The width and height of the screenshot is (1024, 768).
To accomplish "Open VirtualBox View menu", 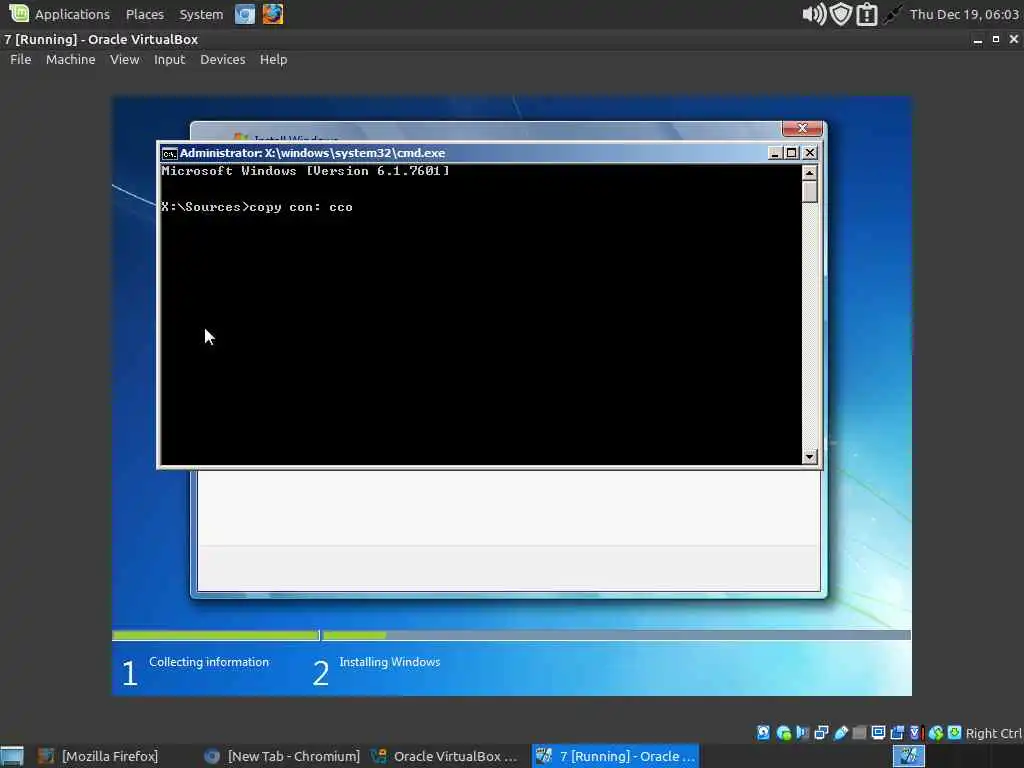I will point(124,59).
